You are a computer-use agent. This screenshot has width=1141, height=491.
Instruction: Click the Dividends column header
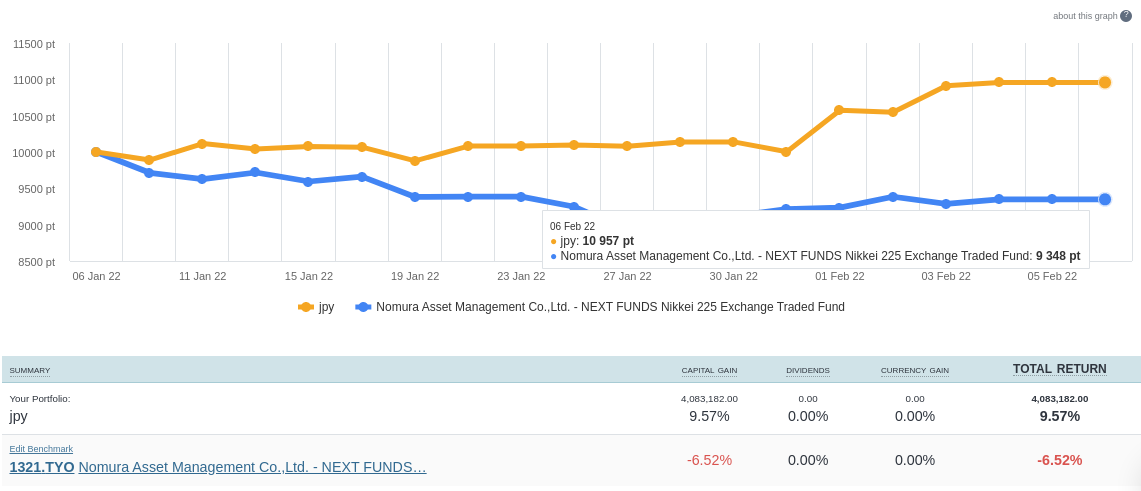point(807,370)
